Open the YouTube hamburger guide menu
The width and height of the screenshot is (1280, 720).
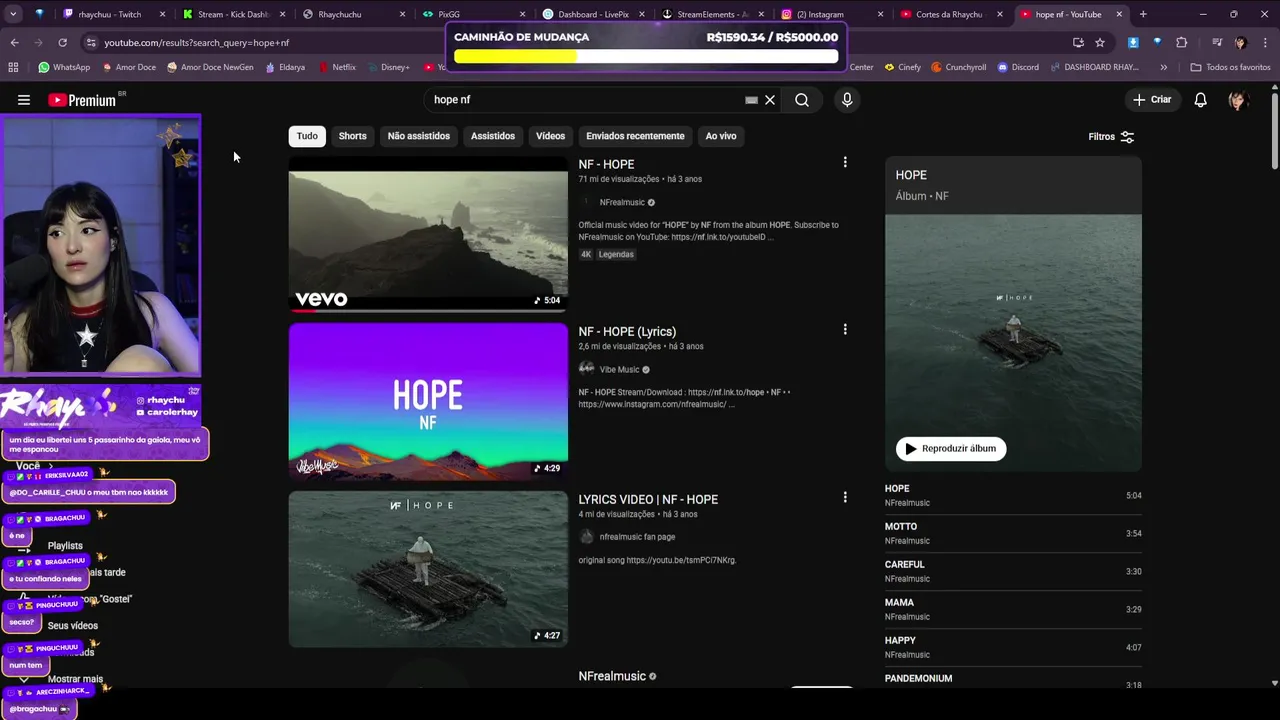coord(24,100)
